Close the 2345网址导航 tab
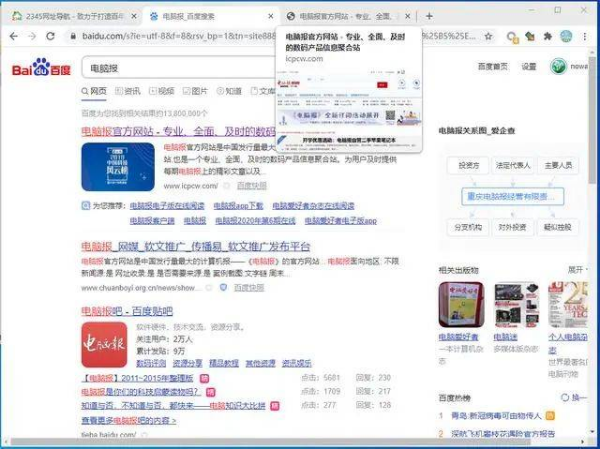This screenshot has height=449, width=600. point(134,16)
